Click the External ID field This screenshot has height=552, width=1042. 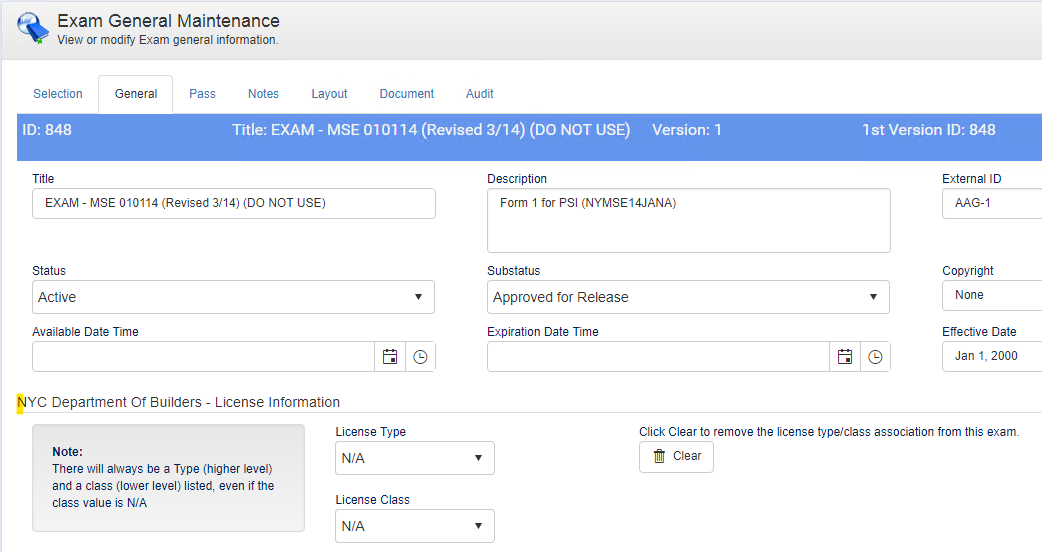click(990, 203)
